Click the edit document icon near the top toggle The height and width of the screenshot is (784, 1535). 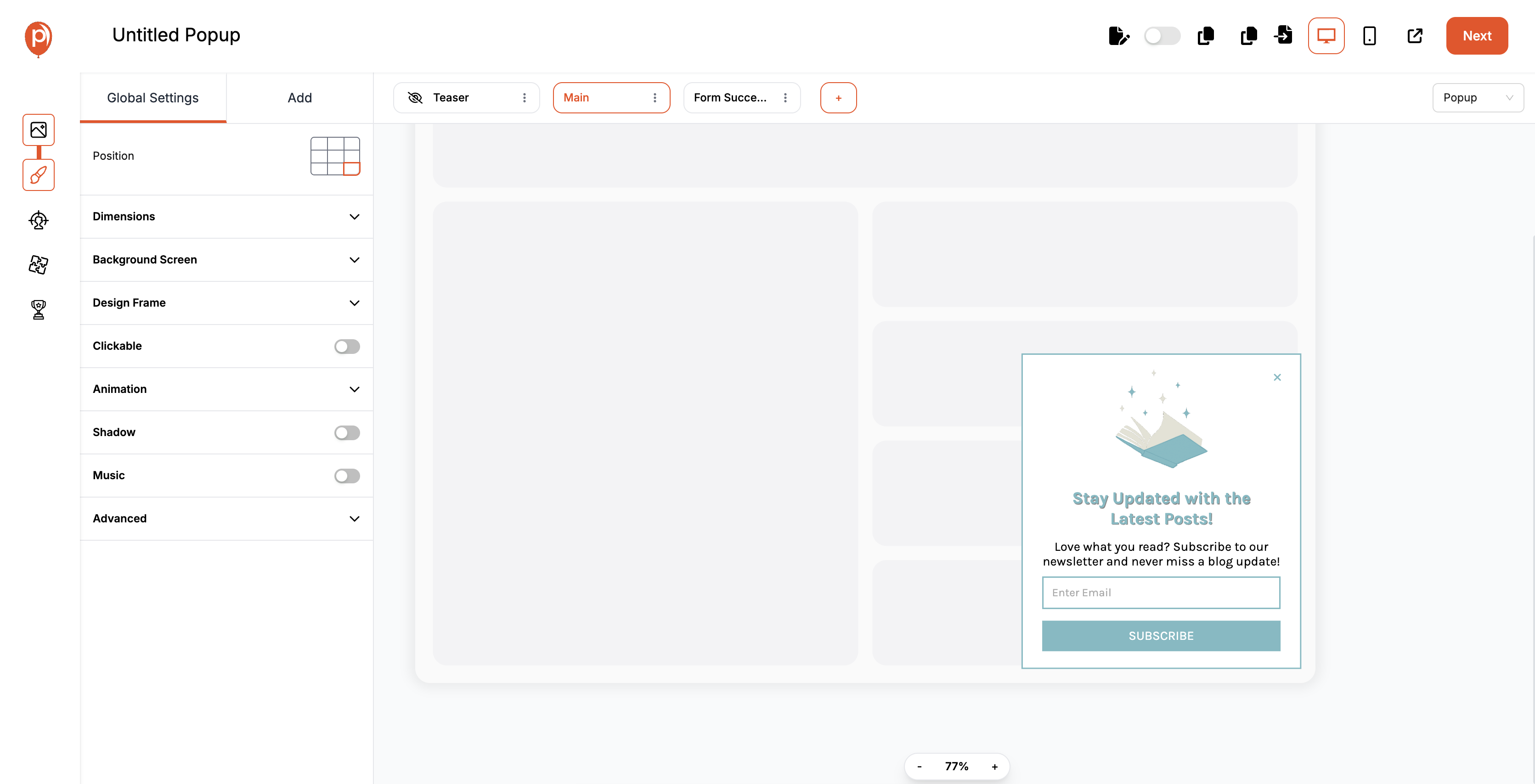coord(1119,36)
